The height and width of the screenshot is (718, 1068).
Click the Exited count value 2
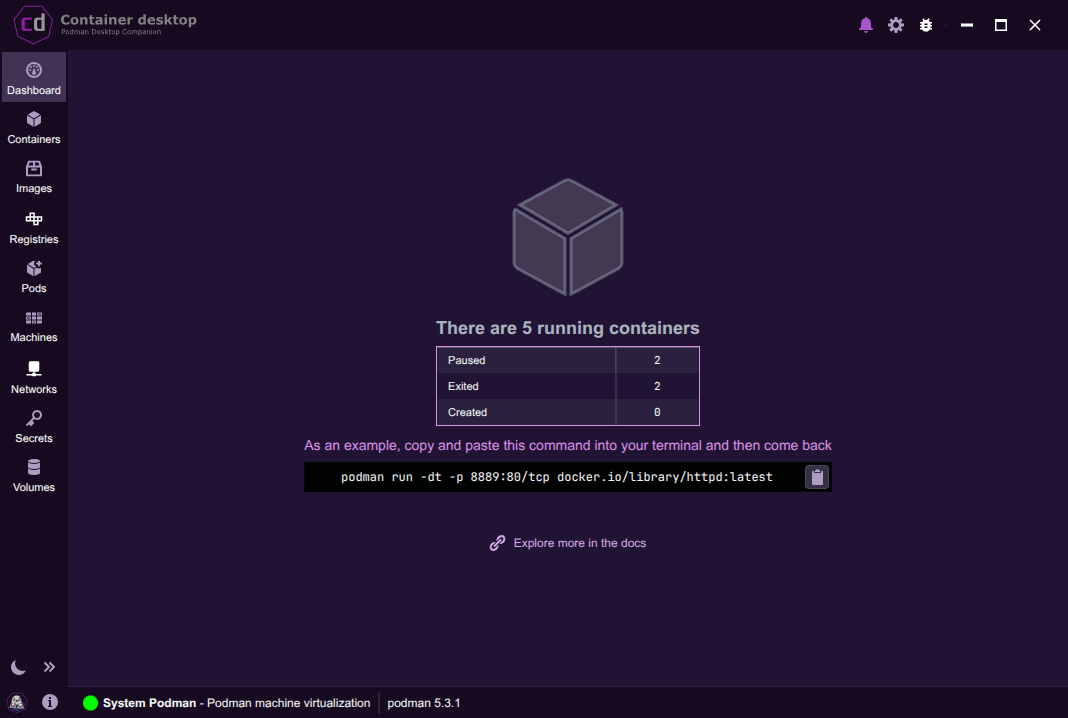tap(657, 386)
